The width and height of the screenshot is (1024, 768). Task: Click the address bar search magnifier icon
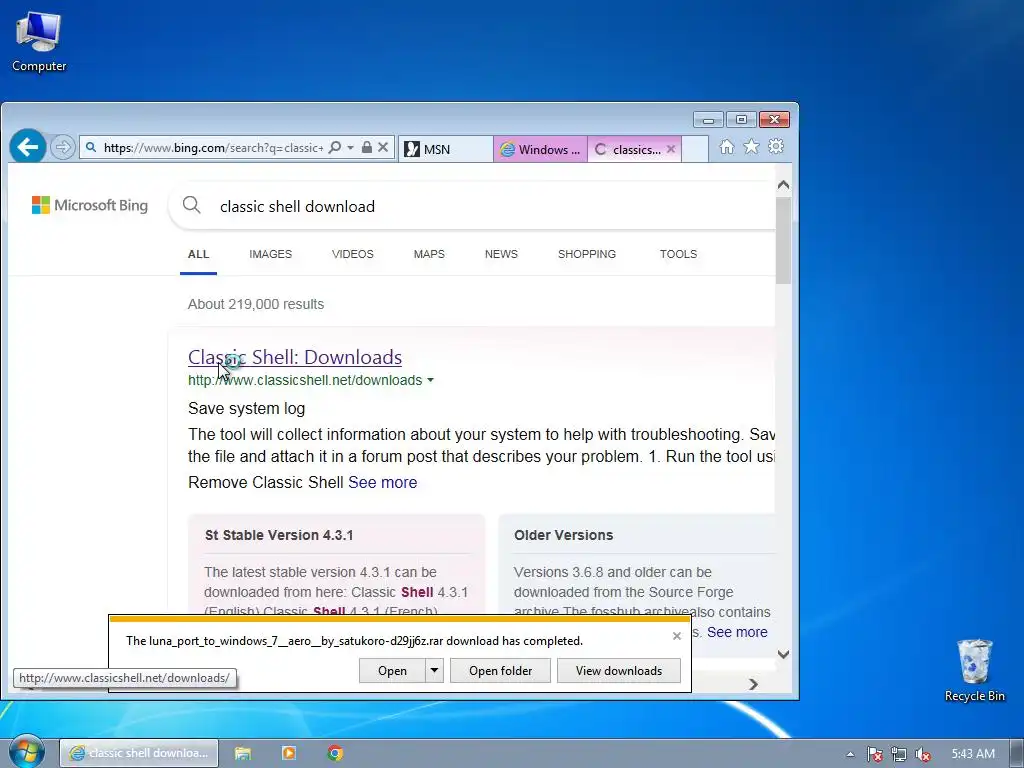[335, 148]
